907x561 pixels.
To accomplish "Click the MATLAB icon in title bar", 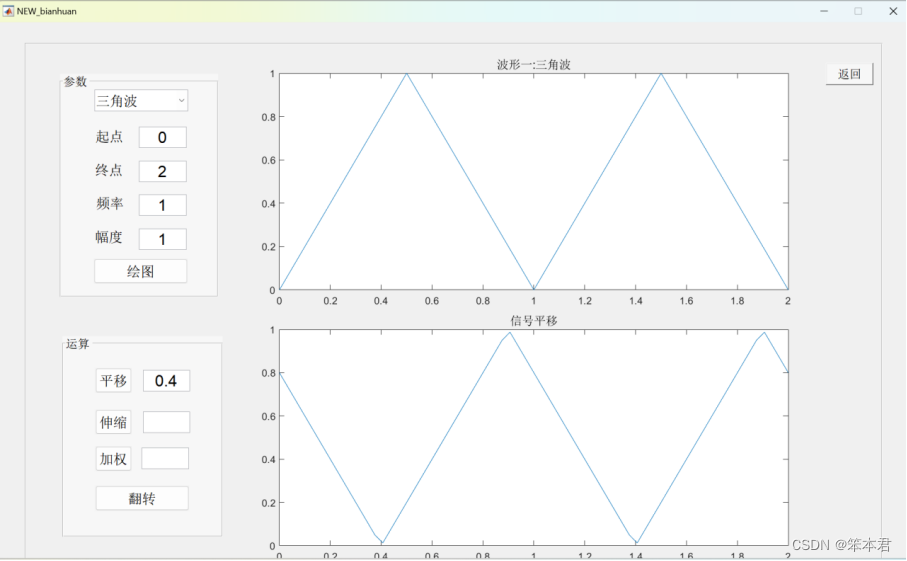I will pyautogui.click(x=8, y=11).
